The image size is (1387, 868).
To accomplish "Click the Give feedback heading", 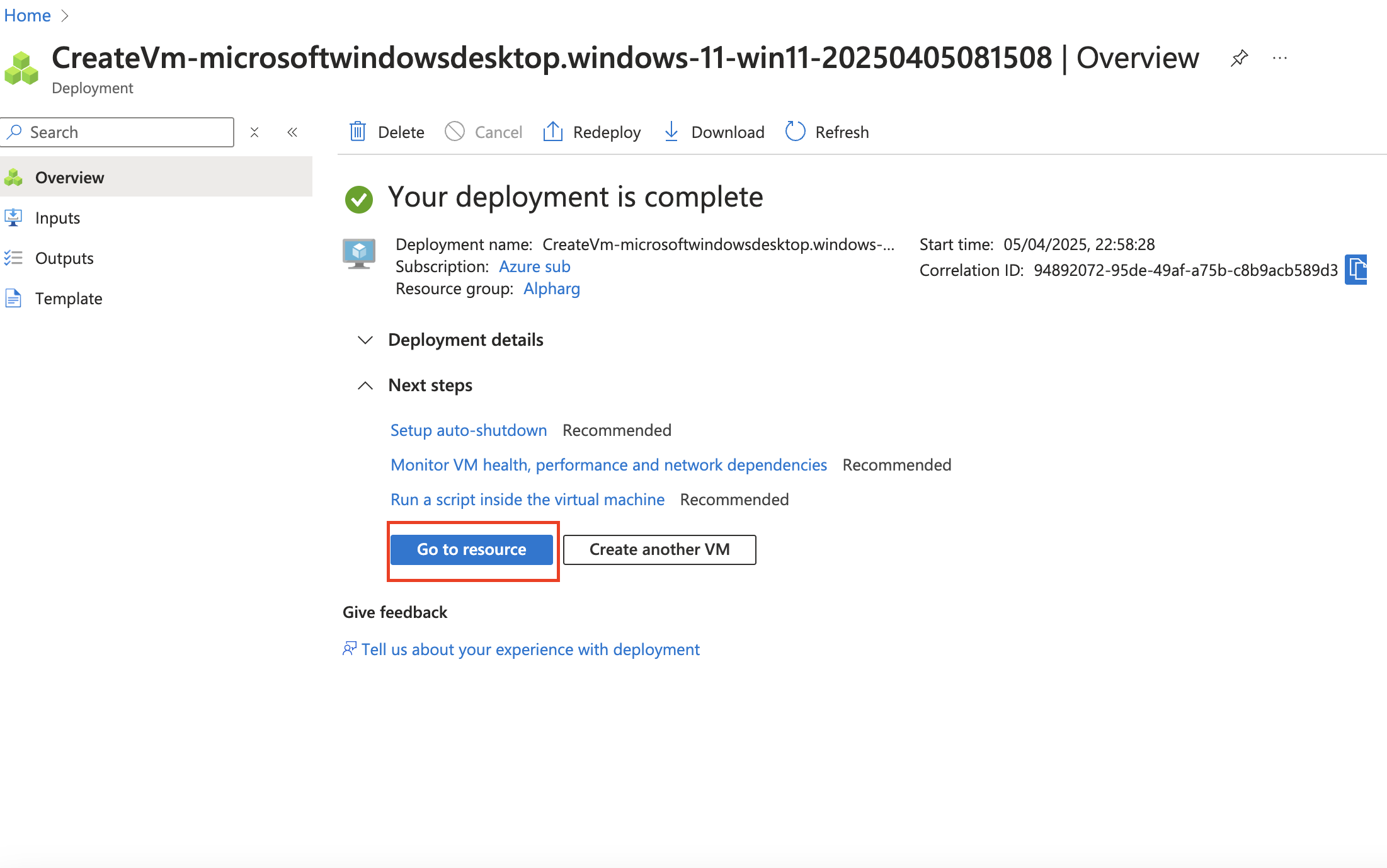I will click(395, 612).
